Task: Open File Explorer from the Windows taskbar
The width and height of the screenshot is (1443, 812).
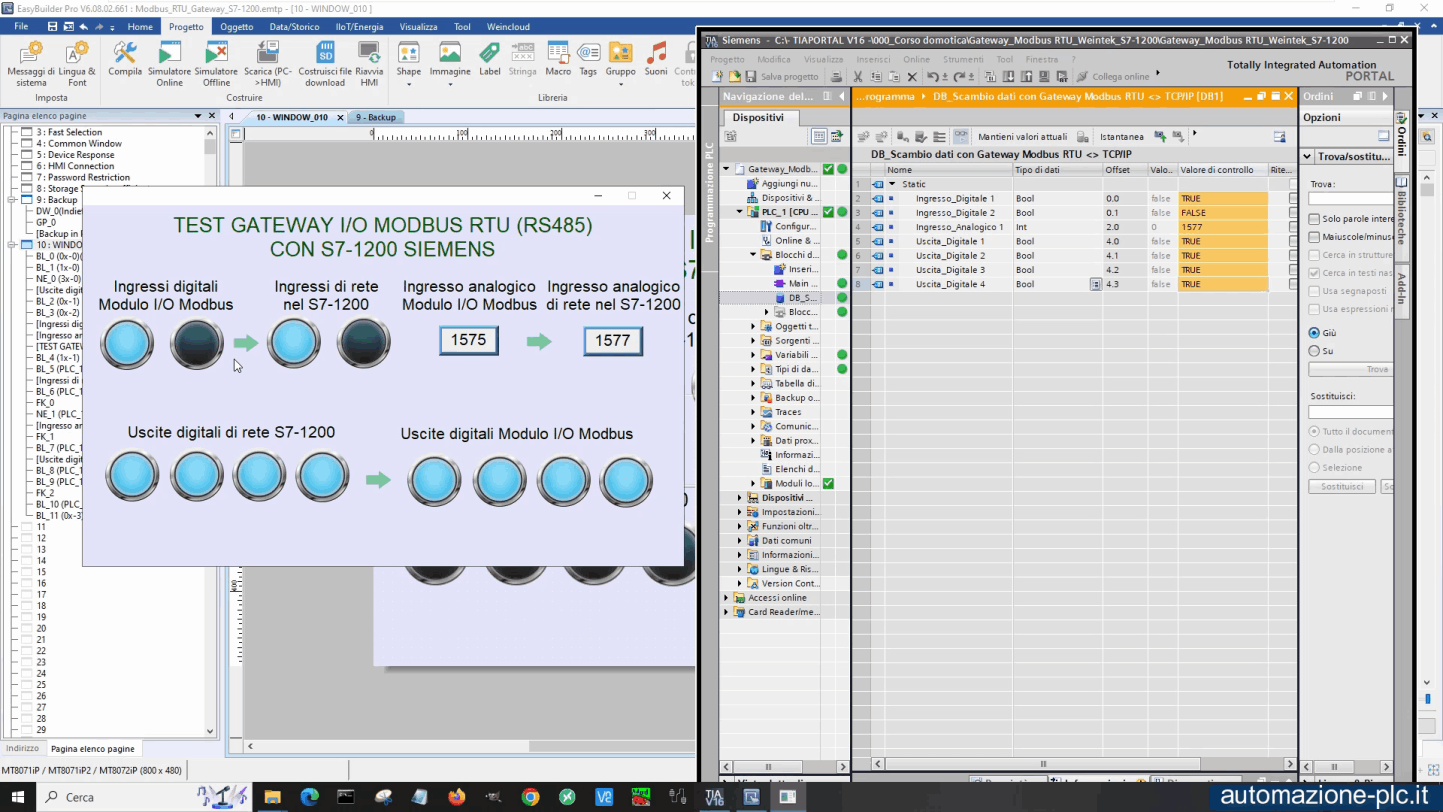Action: (272, 797)
